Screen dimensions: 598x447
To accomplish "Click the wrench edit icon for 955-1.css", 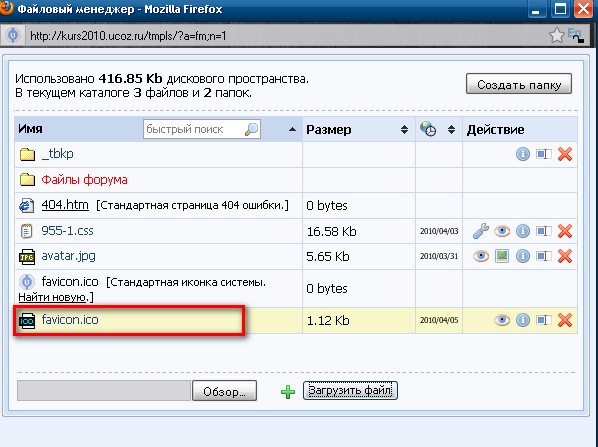I will click(x=481, y=231).
